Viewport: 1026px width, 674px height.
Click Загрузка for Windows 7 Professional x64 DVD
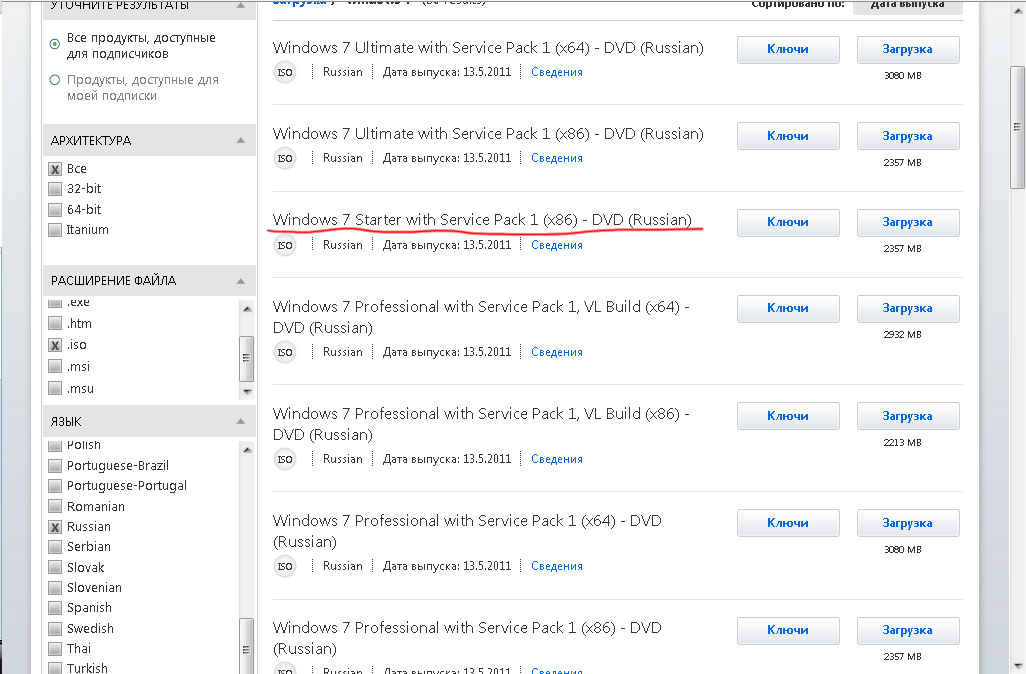click(x=908, y=523)
